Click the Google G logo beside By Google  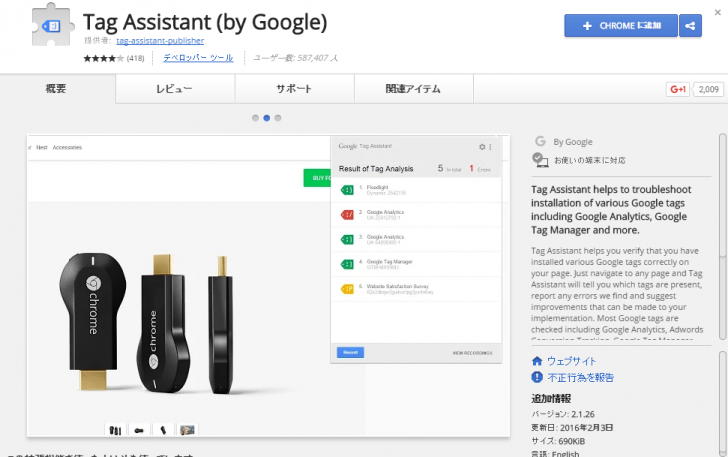(x=540, y=141)
